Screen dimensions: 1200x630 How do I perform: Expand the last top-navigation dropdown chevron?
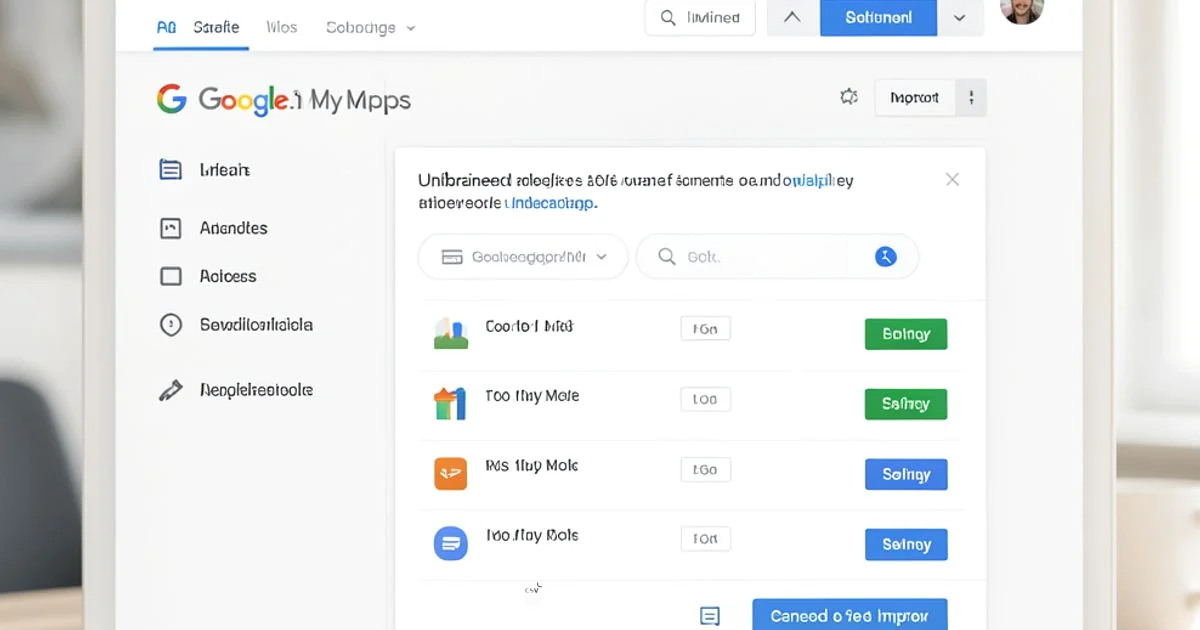click(411, 27)
